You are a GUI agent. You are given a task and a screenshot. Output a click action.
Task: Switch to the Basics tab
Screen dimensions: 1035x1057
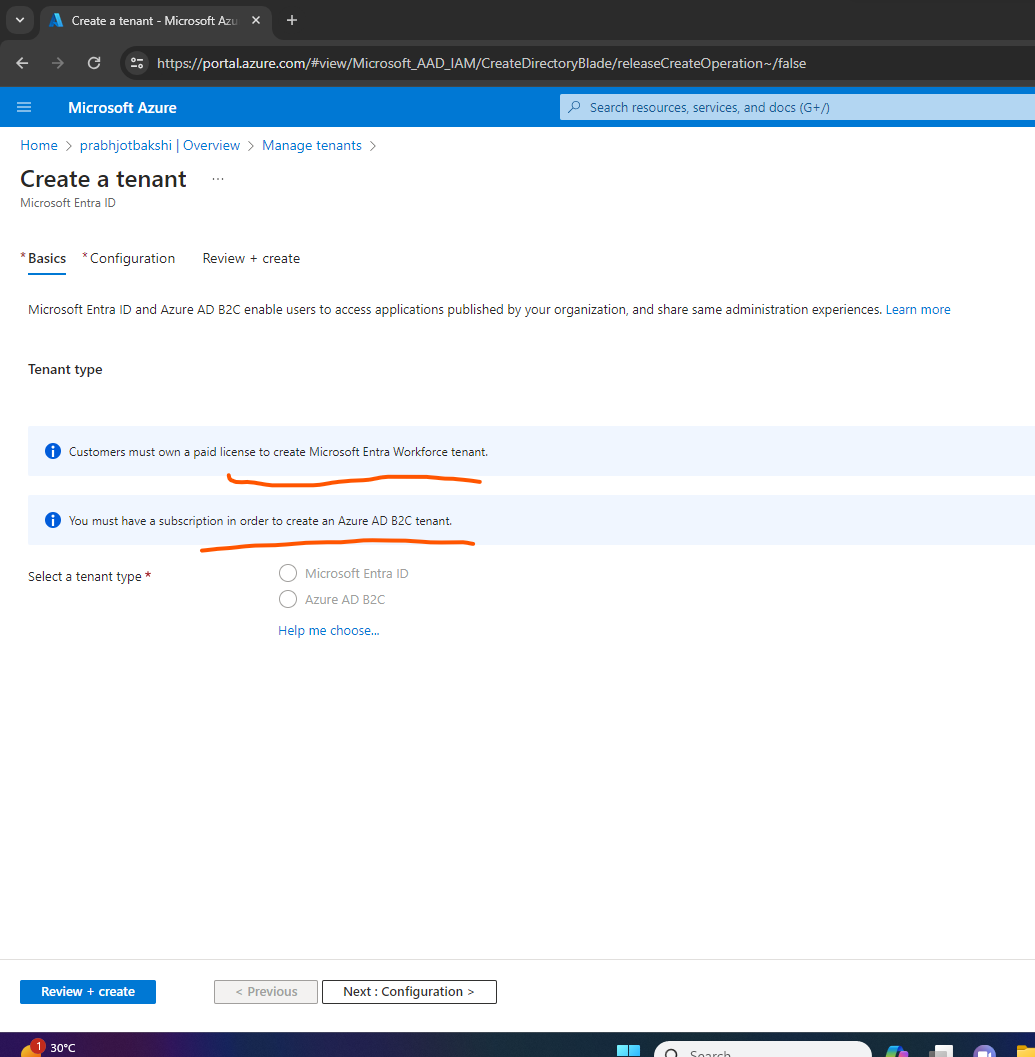[47, 259]
